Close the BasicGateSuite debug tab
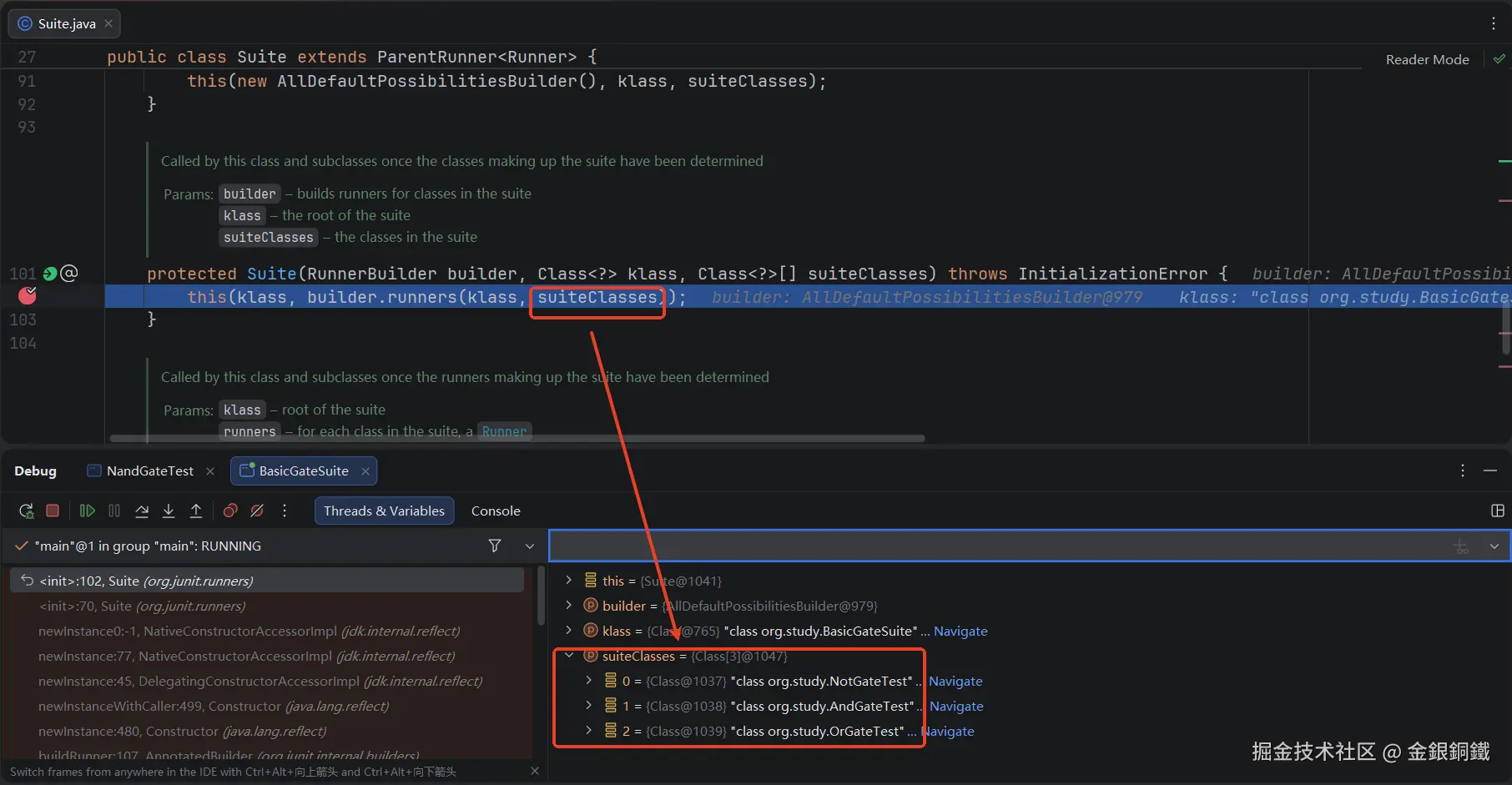Image resolution: width=1512 pixels, height=785 pixels. pyautogui.click(x=365, y=471)
